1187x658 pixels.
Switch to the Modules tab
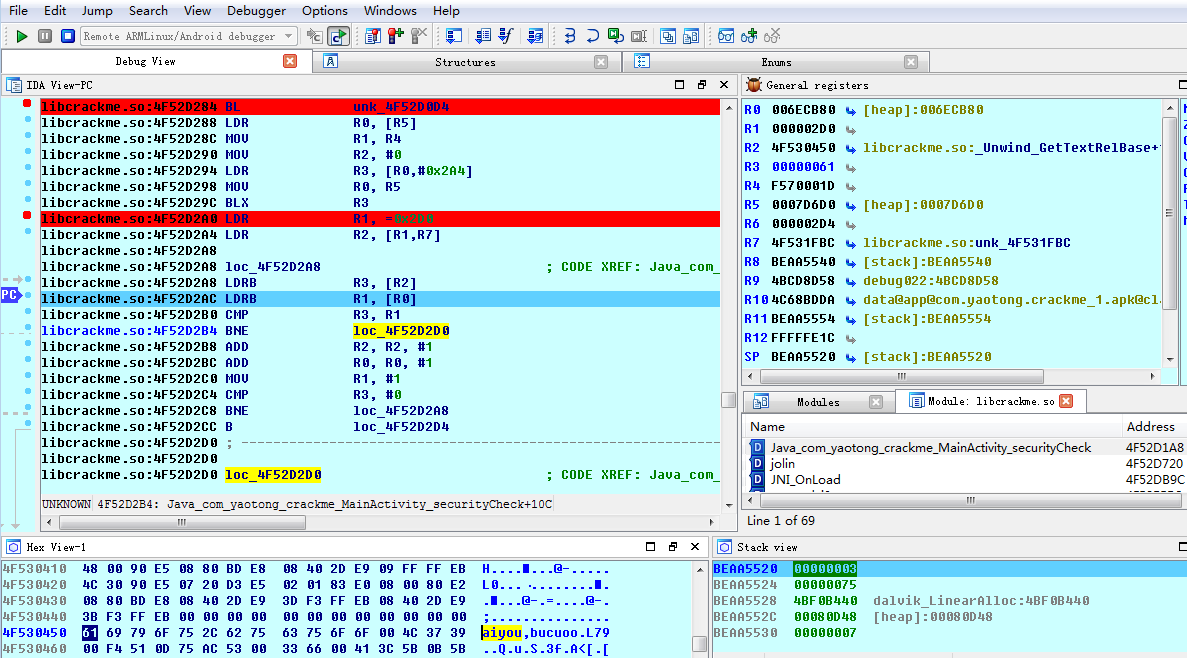pos(817,402)
